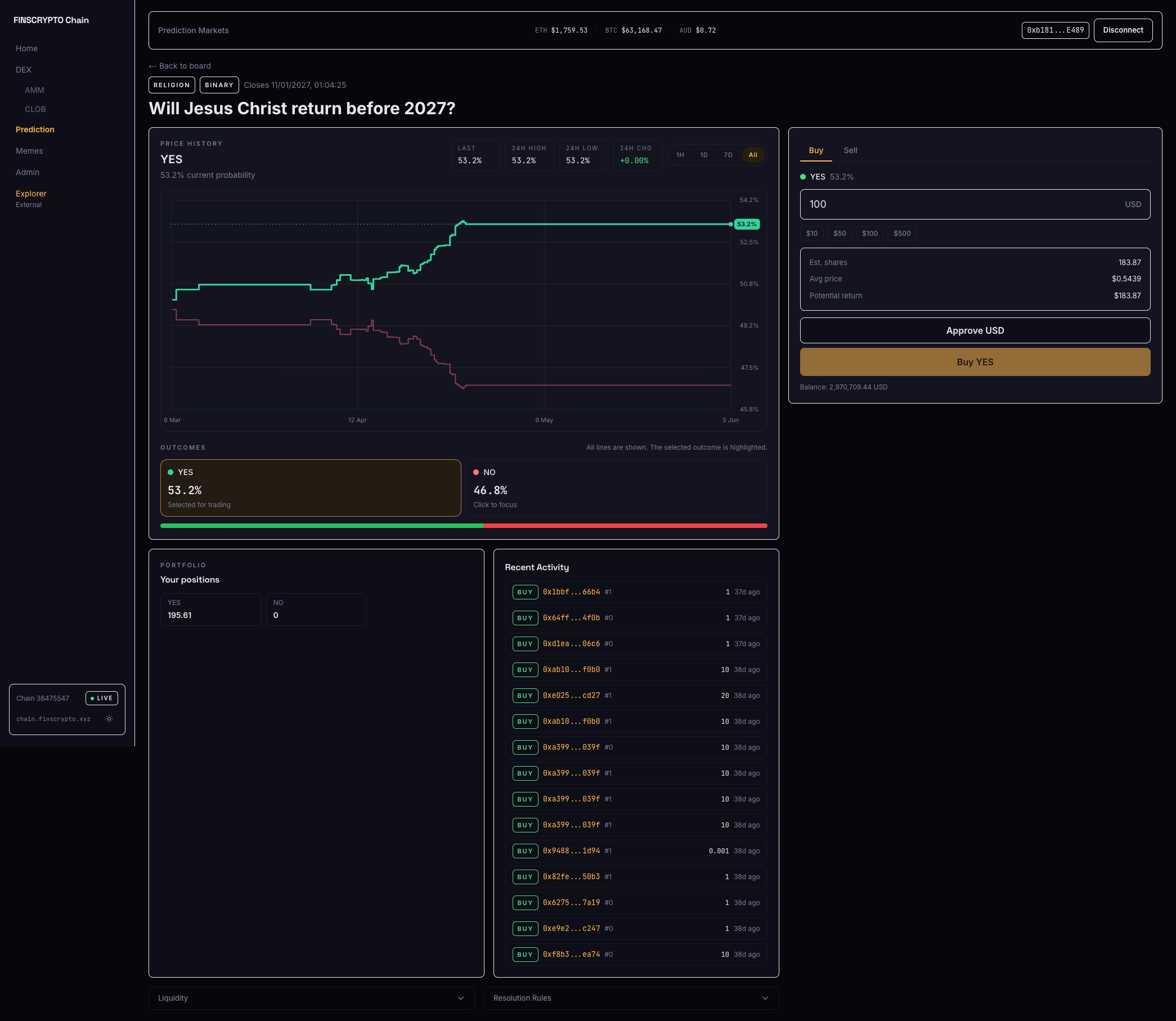Switch chart range to 1D
The image size is (1176, 1021).
click(704, 155)
